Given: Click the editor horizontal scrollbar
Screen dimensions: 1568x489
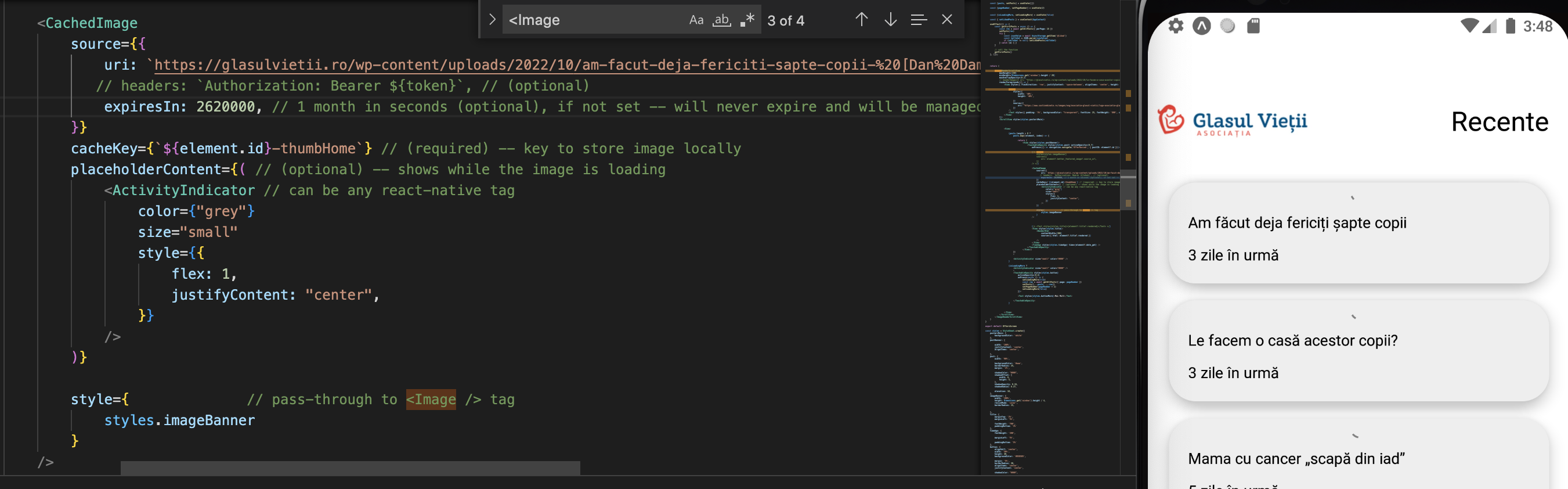Looking at the screenshot, I should click(350, 468).
